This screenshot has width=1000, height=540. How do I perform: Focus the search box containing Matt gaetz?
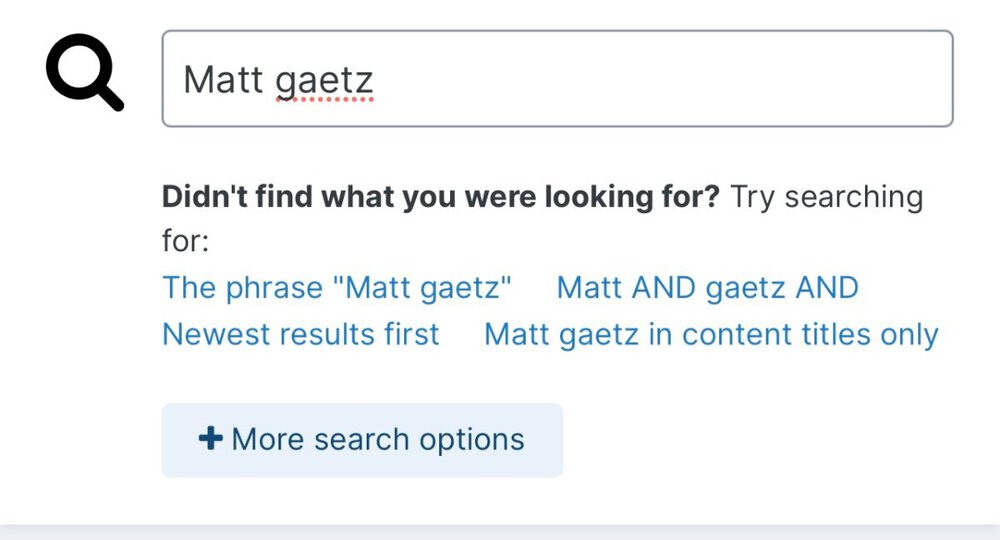point(557,79)
